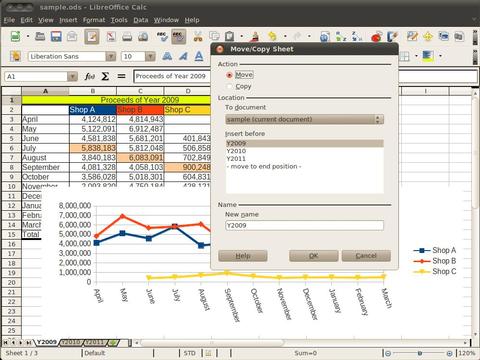Click the Hyperlink globe icon
The height and width of the screenshot is (360, 480).
coord(324,36)
